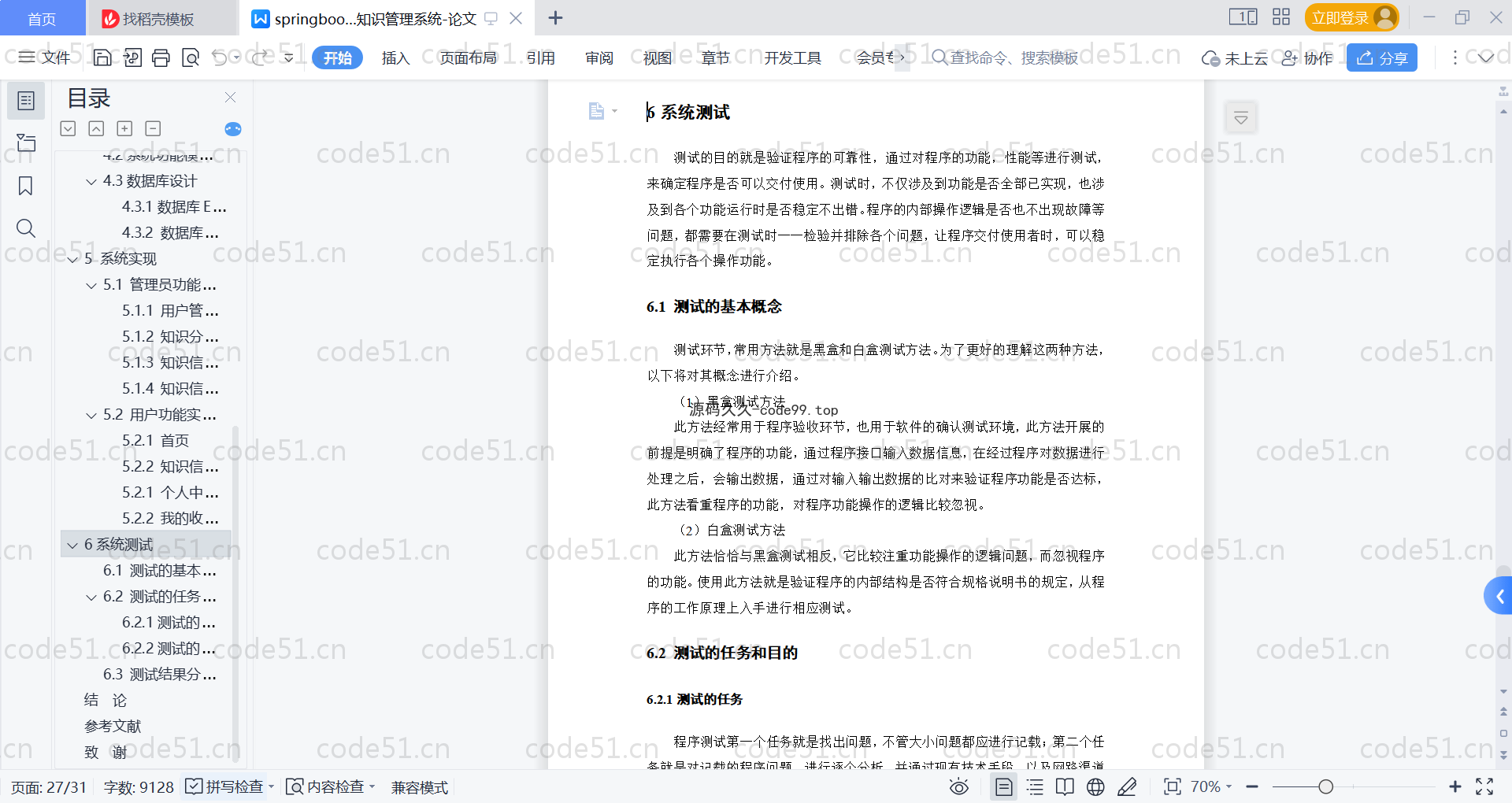This screenshot has width=1512, height=803.
Task: Collapse 5.2 用户功能实现 outline item
Action: 91,416
